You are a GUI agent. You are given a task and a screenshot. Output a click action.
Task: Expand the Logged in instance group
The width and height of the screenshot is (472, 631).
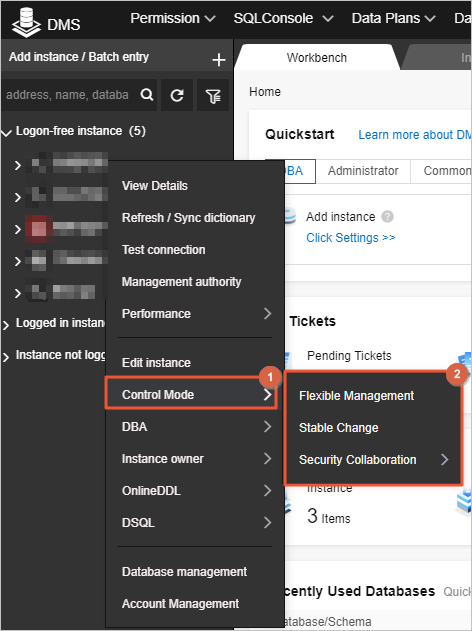6,325
